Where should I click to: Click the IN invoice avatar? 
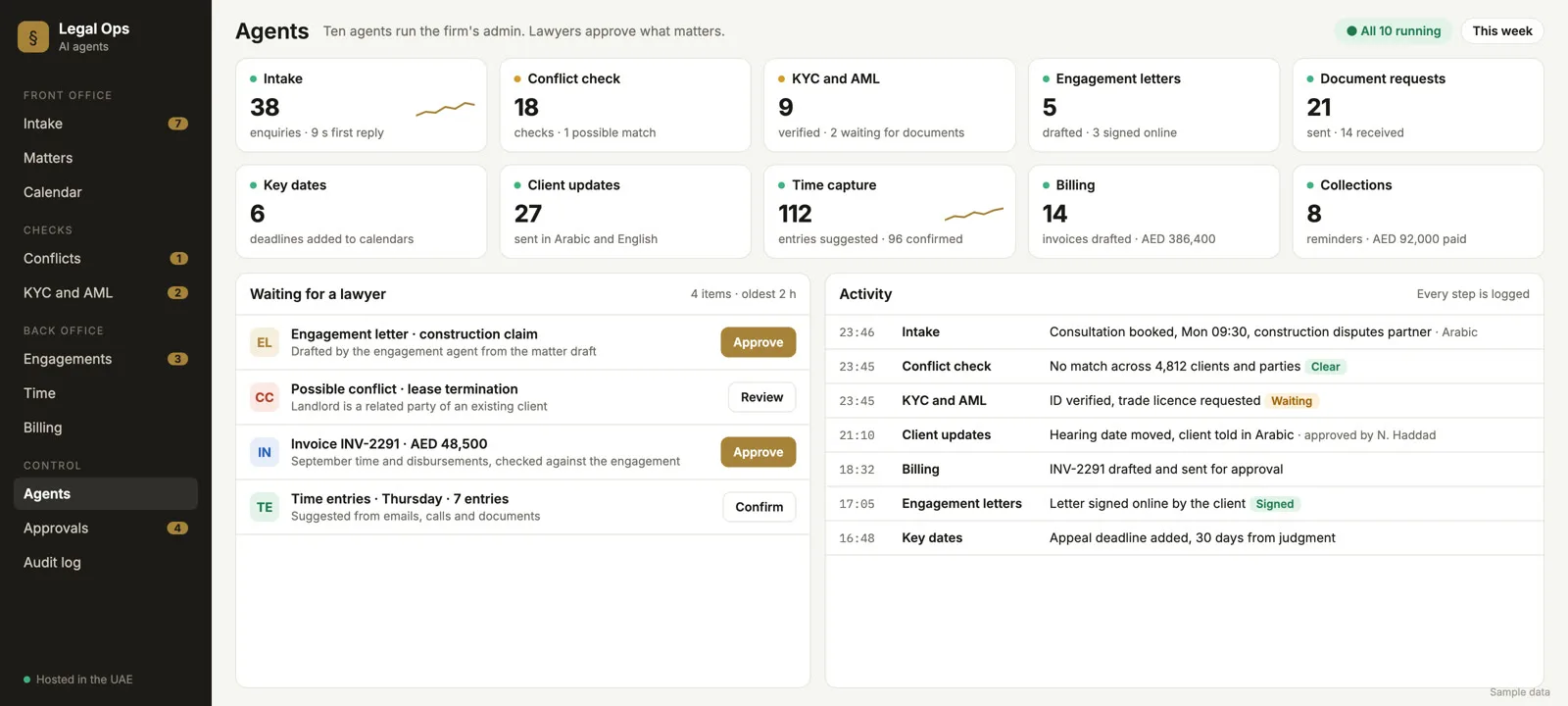(265, 452)
